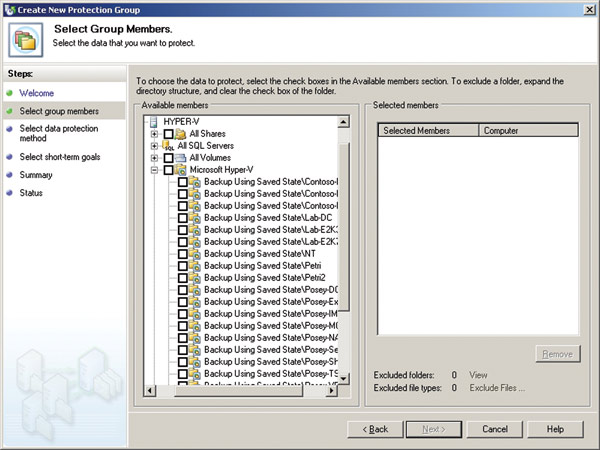Click the icon beside Backup Using Saved State\Lab-DC
Image resolution: width=600 pixels, height=450 pixels.
(x=195, y=218)
